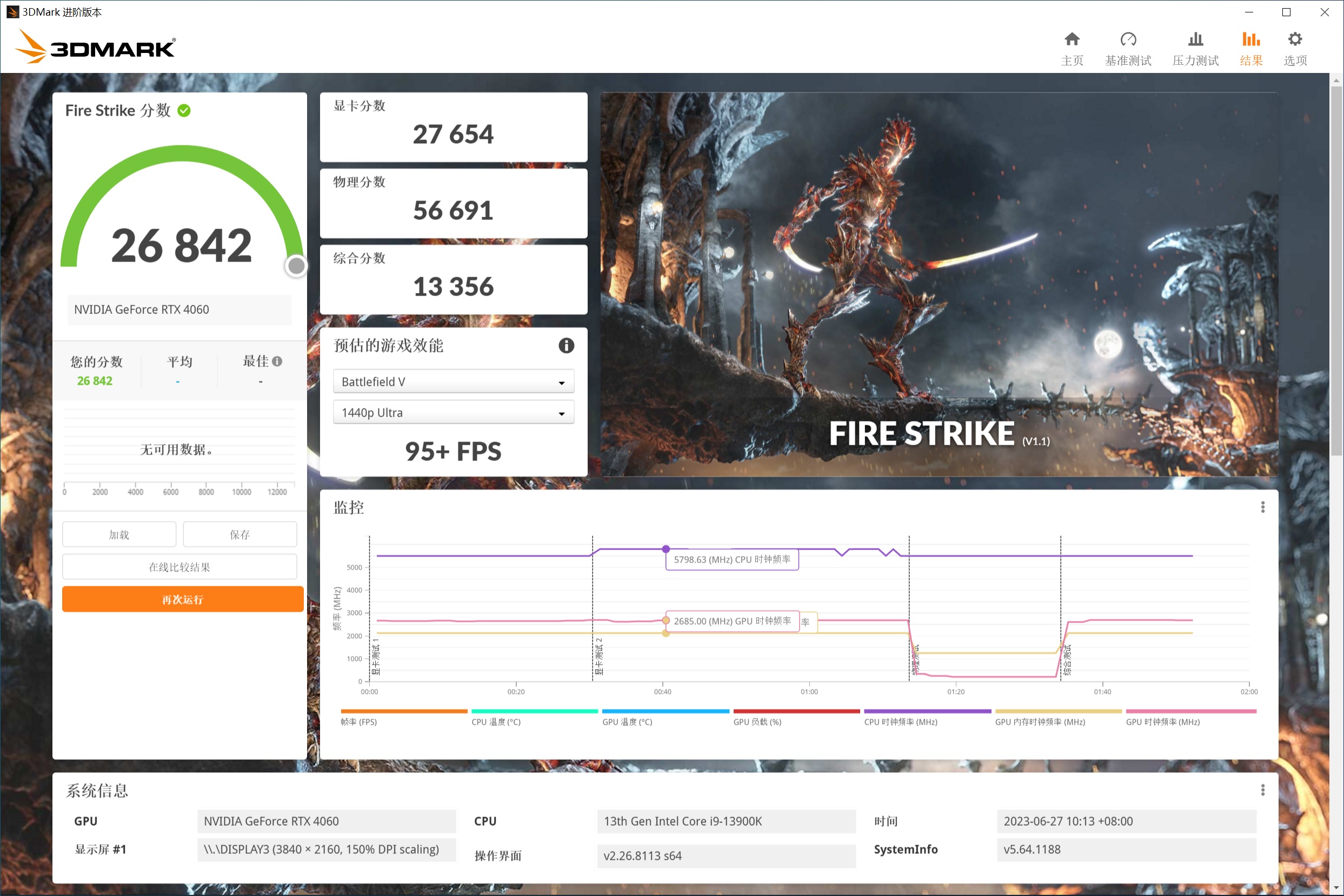This screenshot has height=896, width=1344.
Task: Click the 保存 save button
Action: (x=239, y=534)
